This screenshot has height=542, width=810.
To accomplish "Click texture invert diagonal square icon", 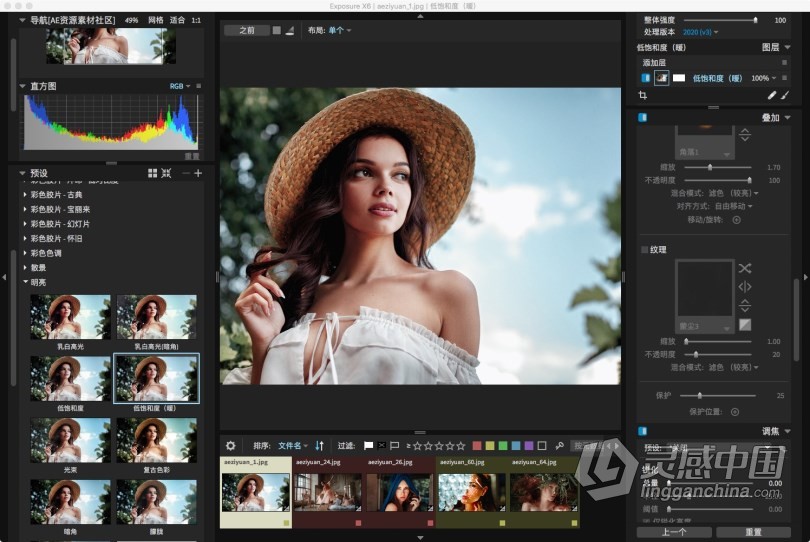I will click(744, 324).
